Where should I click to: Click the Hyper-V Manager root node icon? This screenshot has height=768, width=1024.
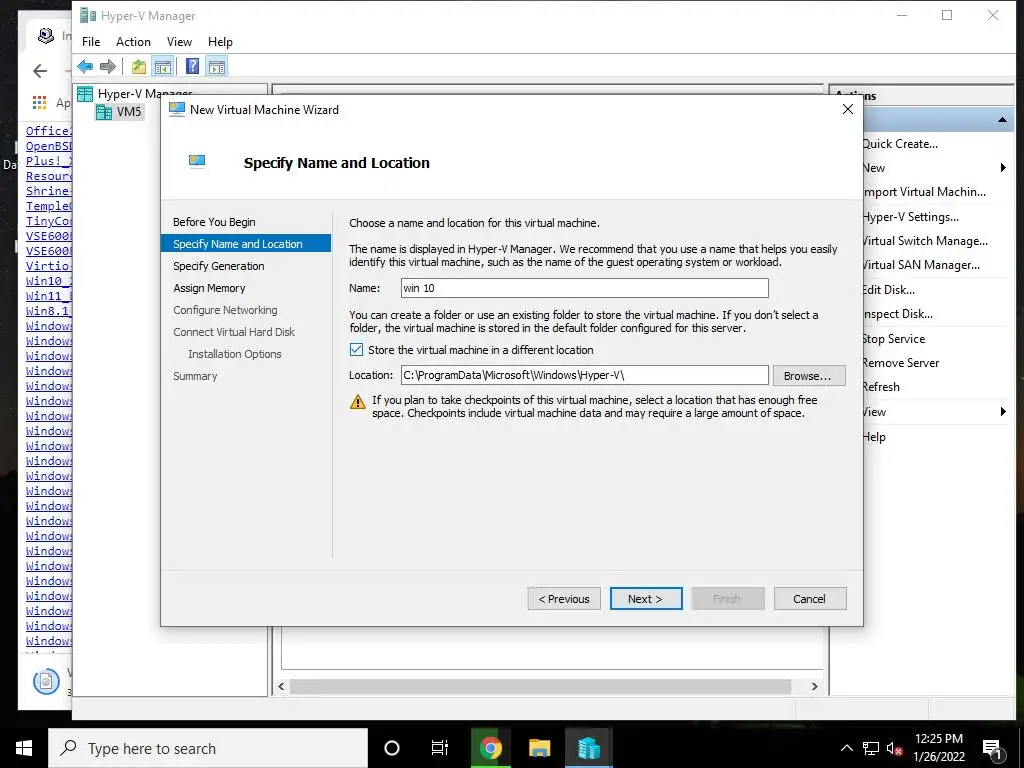[85, 94]
